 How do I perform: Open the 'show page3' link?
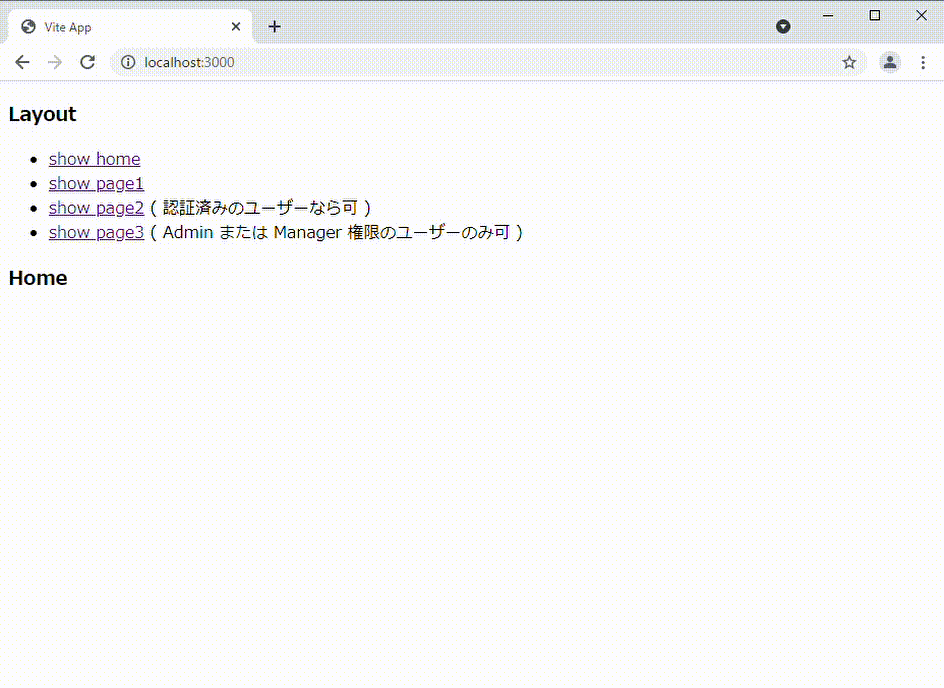[x=96, y=232]
